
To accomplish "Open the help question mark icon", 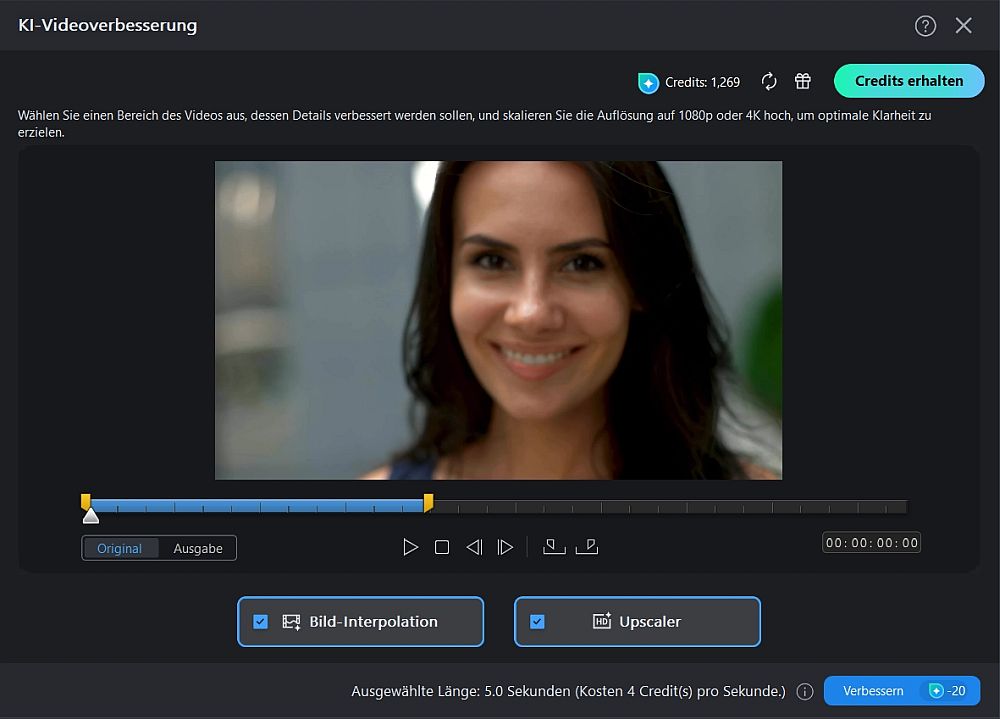I will (x=925, y=25).
